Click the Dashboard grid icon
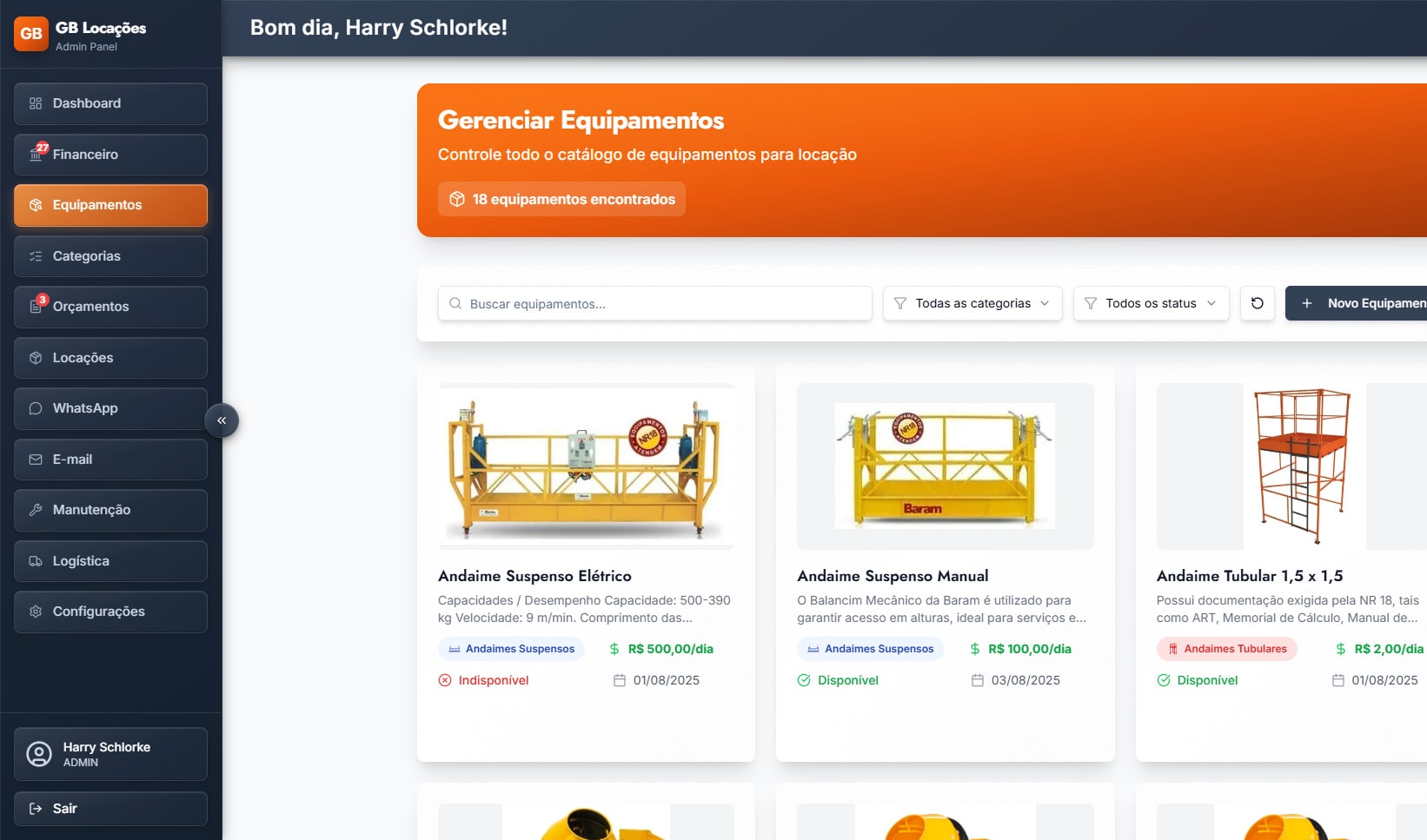1427x840 pixels. coord(36,103)
